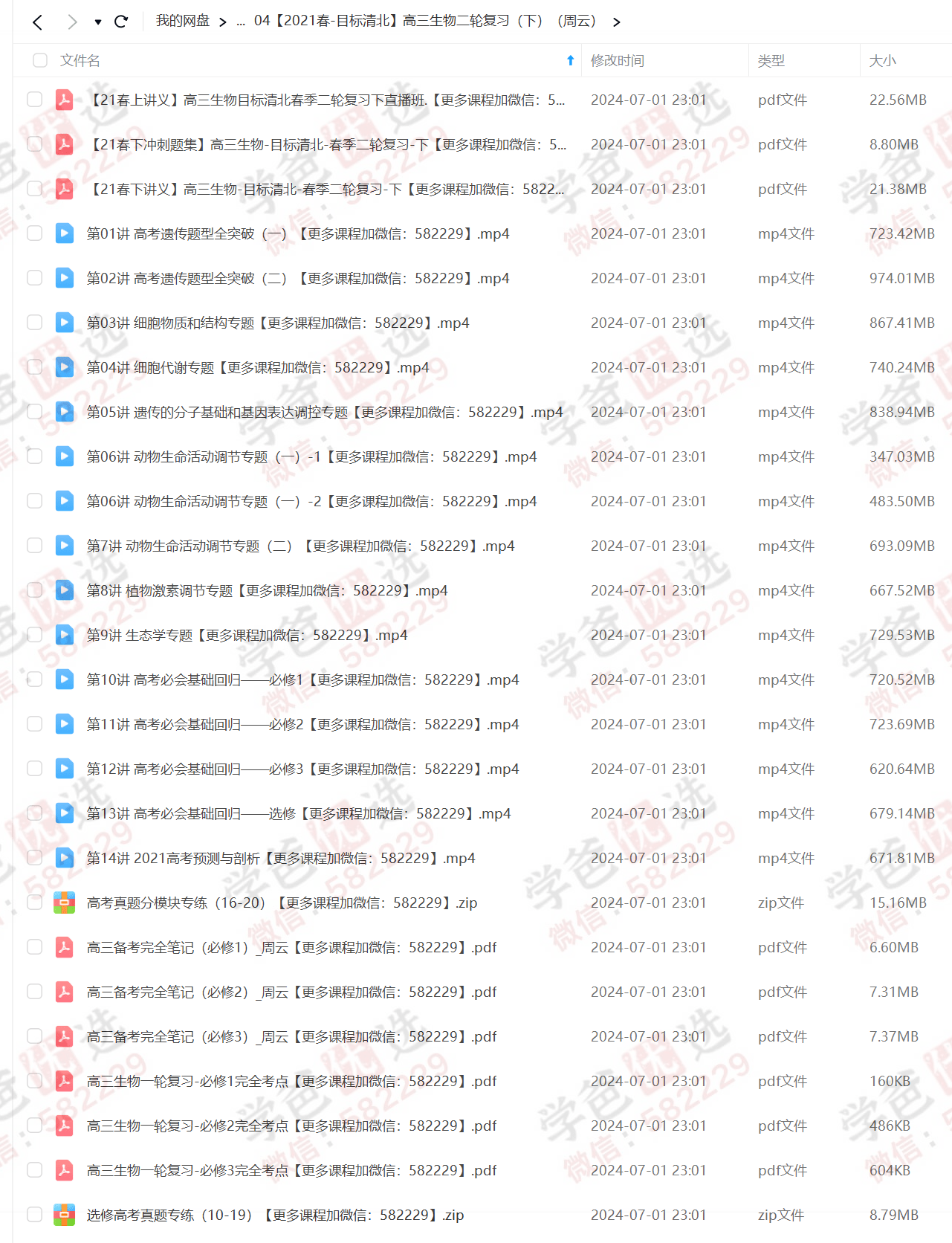This screenshot has width=952, height=1243.
Task: Click video icon of 第13讲 选修
Action: click(x=65, y=813)
